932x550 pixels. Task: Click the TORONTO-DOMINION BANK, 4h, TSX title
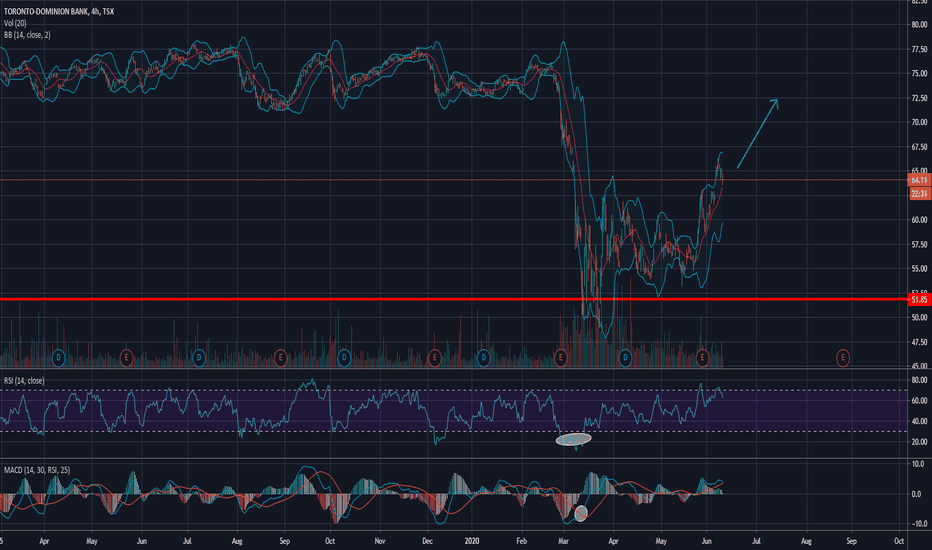59,11
